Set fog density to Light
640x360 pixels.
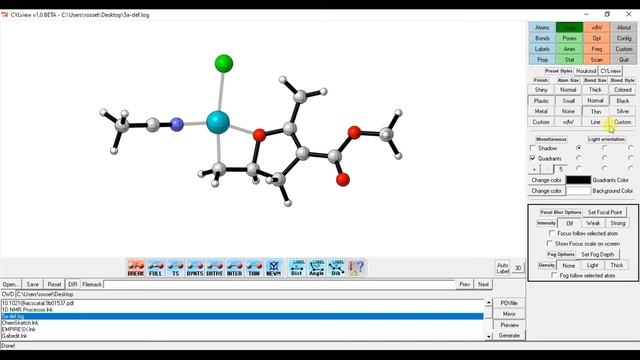pyautogui.click(x=592, y=265)
